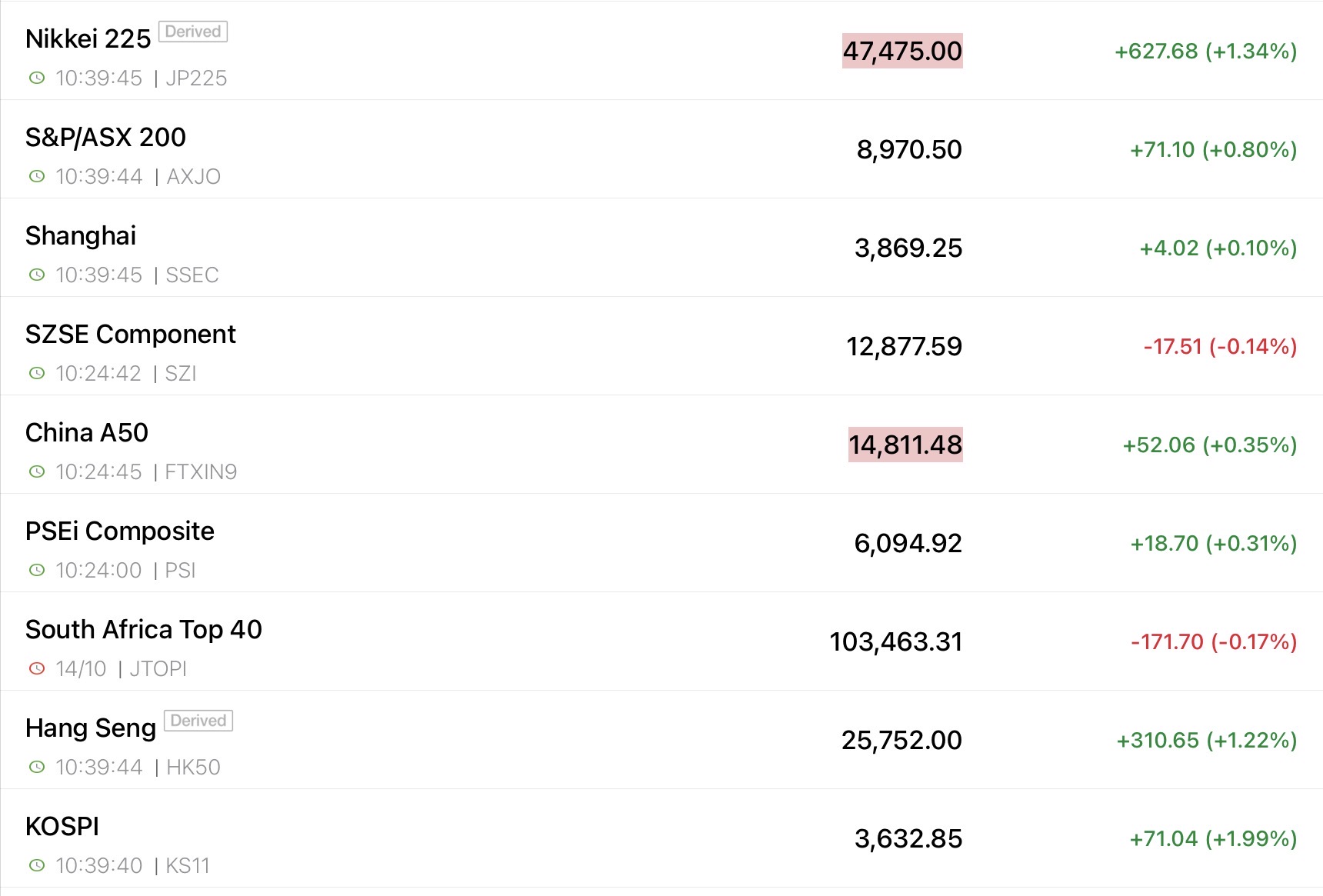This screenshot has width=1323, height=896.
Task: Click the green clock icon beside Nikkei 225
Action: (37, 78)
